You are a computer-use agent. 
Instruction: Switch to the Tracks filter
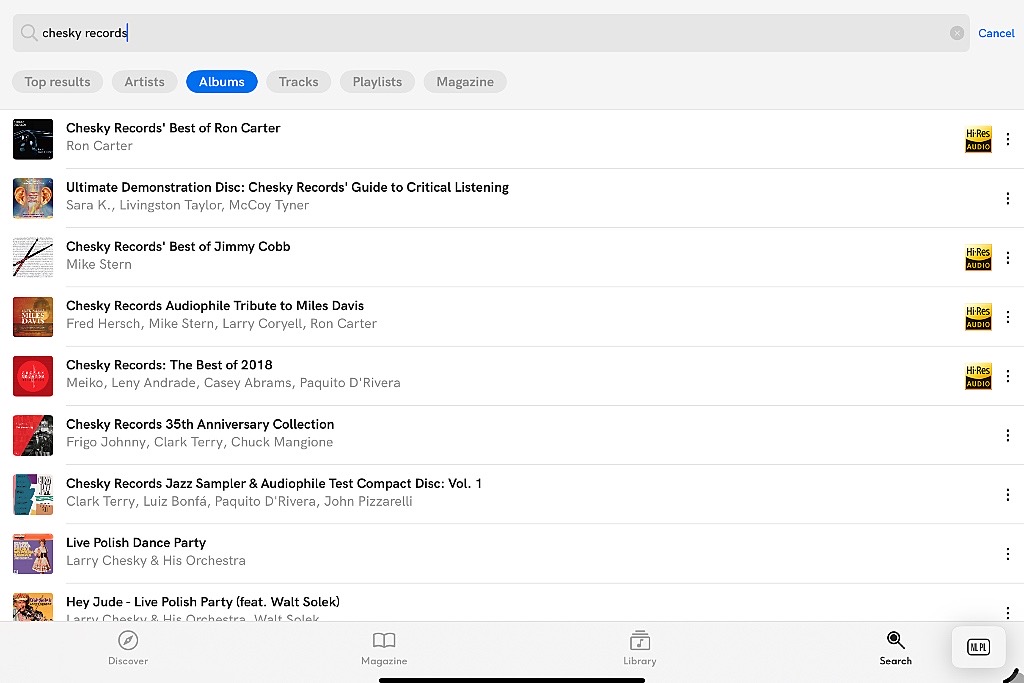pos(298,82)
